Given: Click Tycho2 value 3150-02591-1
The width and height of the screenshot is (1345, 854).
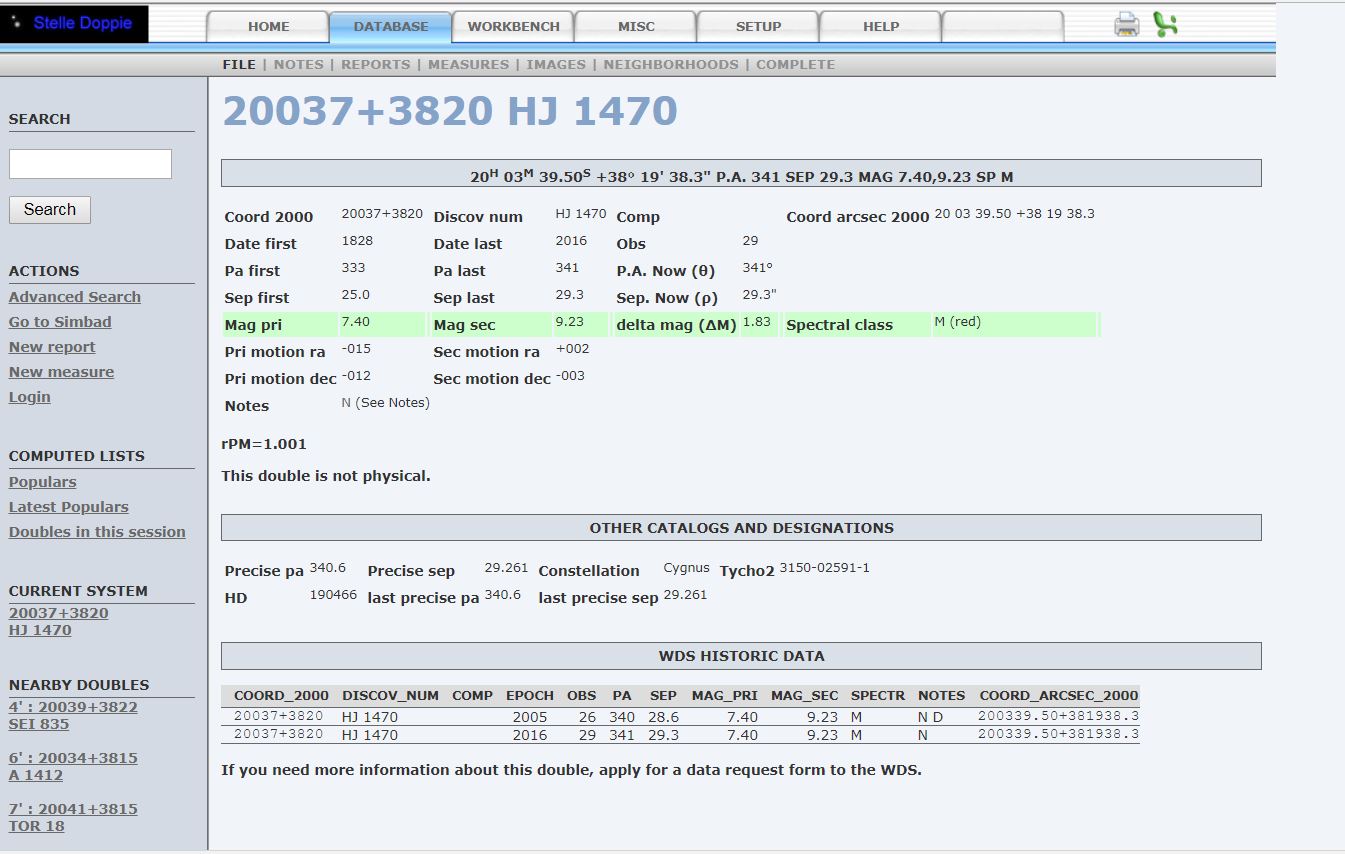Looking at the screenshot, I should (x=825, y=568).
